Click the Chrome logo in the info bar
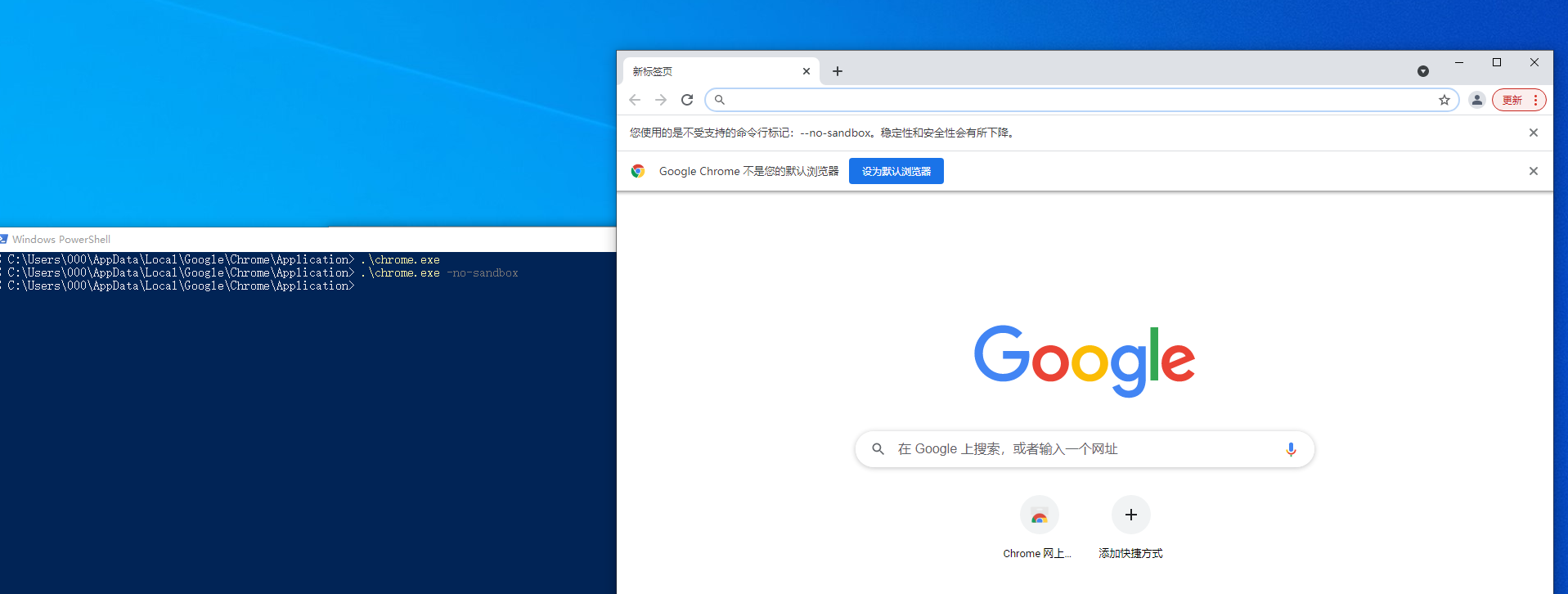The image size is (1568, 594). pyautogui.click(x=638, y=171)
